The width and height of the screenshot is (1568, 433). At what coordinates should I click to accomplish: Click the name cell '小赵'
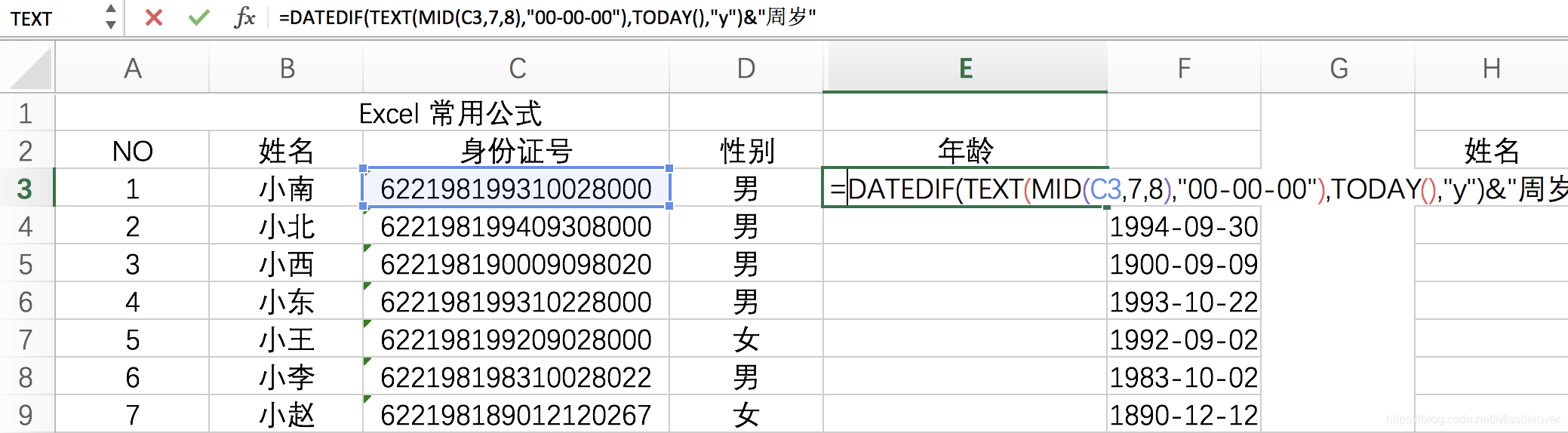[287, 414]
